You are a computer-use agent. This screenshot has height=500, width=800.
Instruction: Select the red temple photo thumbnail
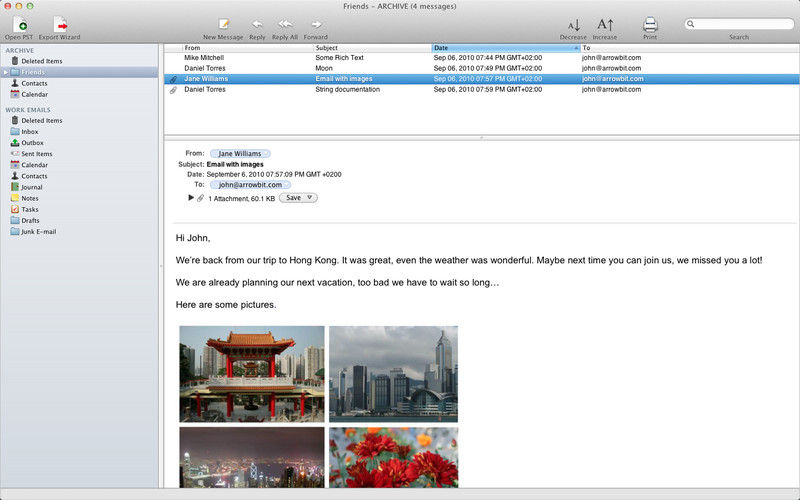(x=252, y=373)
